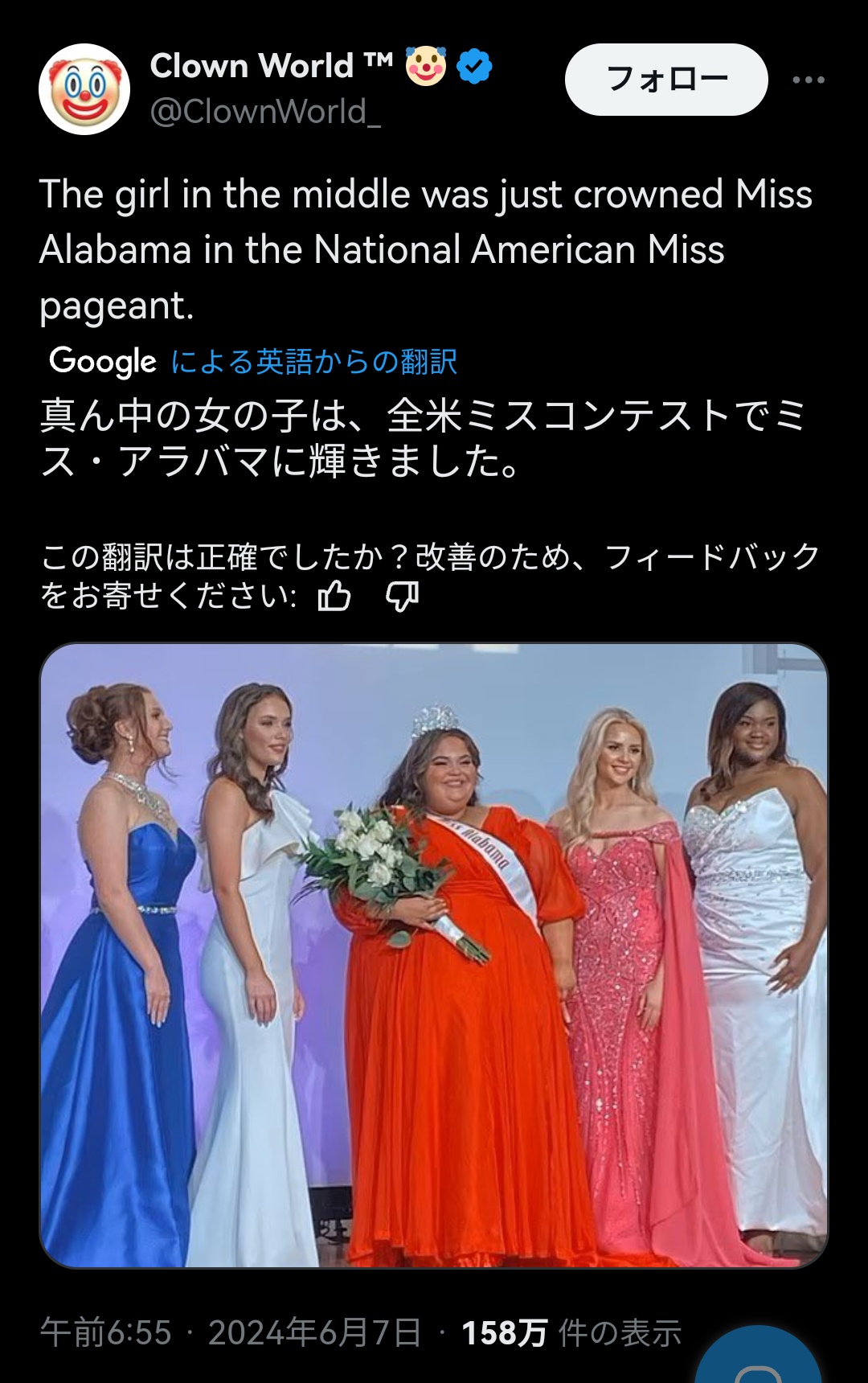Tap the 午前6:55 timestamp
This screenshot has width=868, height=1383.
point(106,1332)
